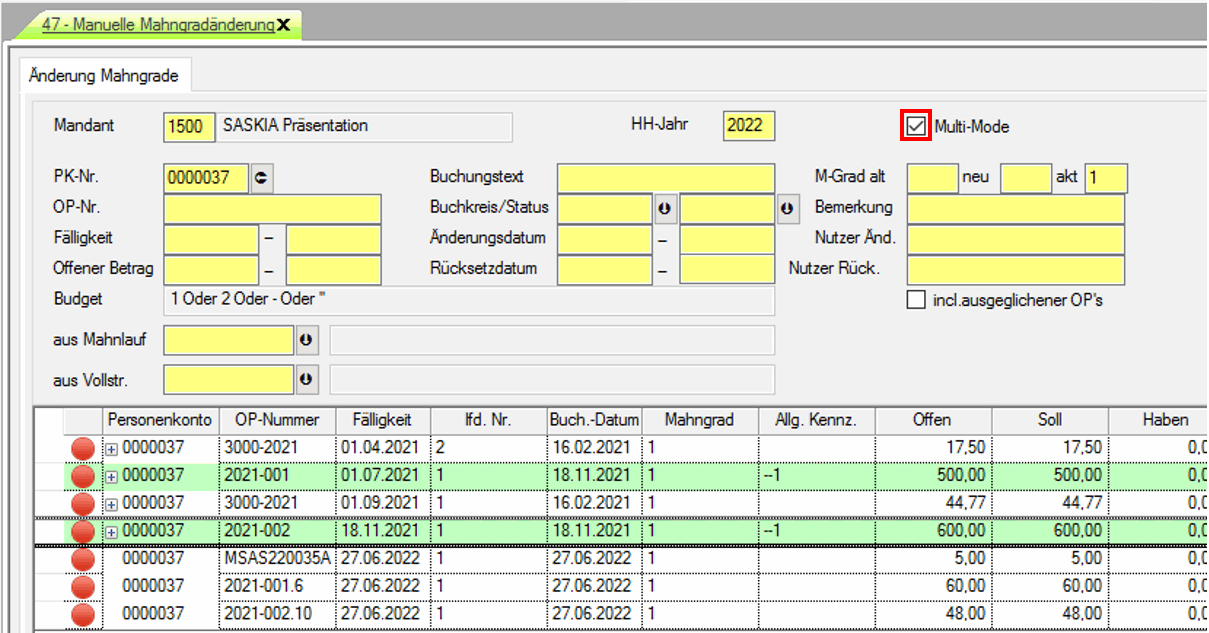Click red status dot of 2021-002.10 row

[83, 612]
